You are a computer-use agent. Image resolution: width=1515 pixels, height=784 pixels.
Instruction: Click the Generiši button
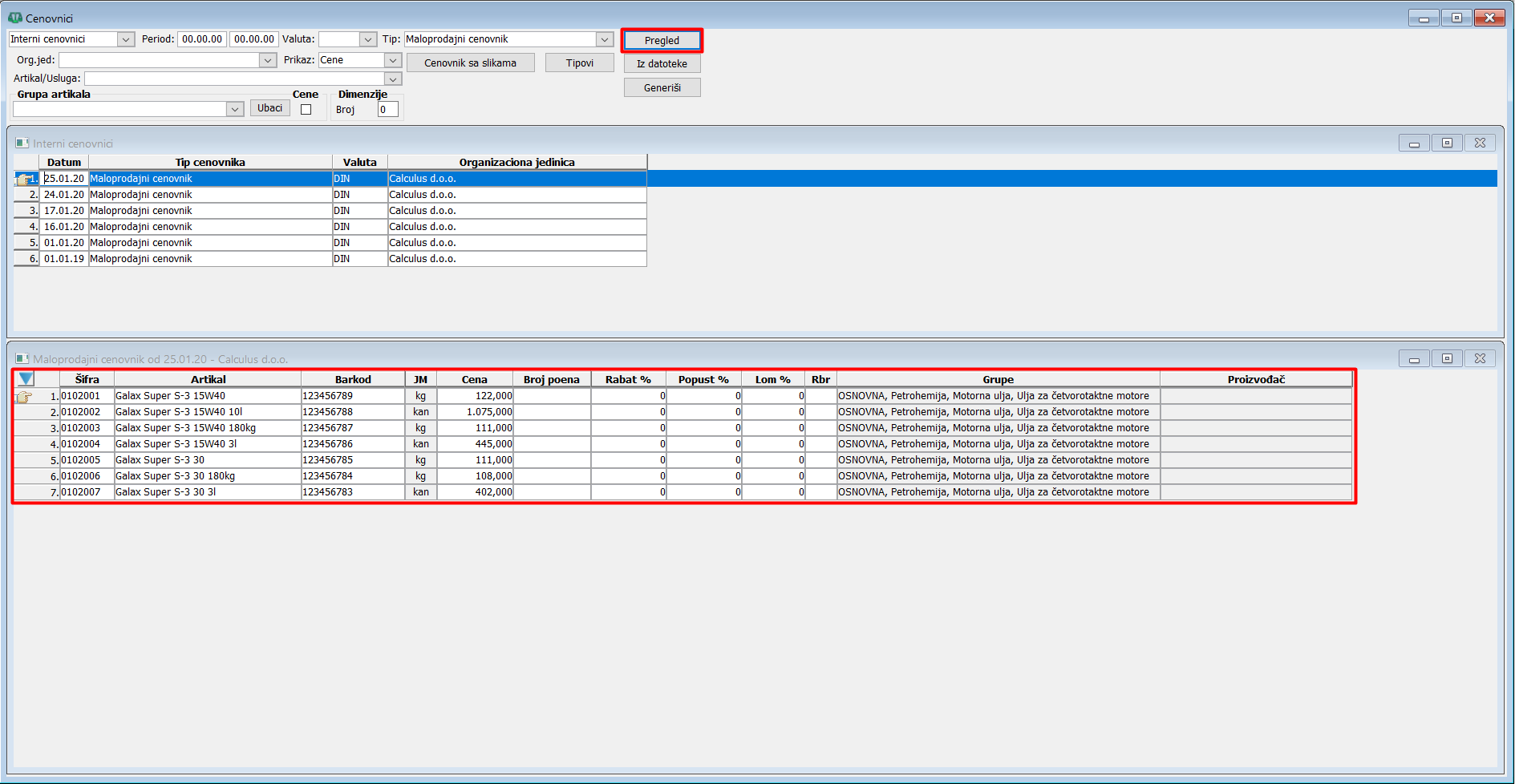(662, 87)
